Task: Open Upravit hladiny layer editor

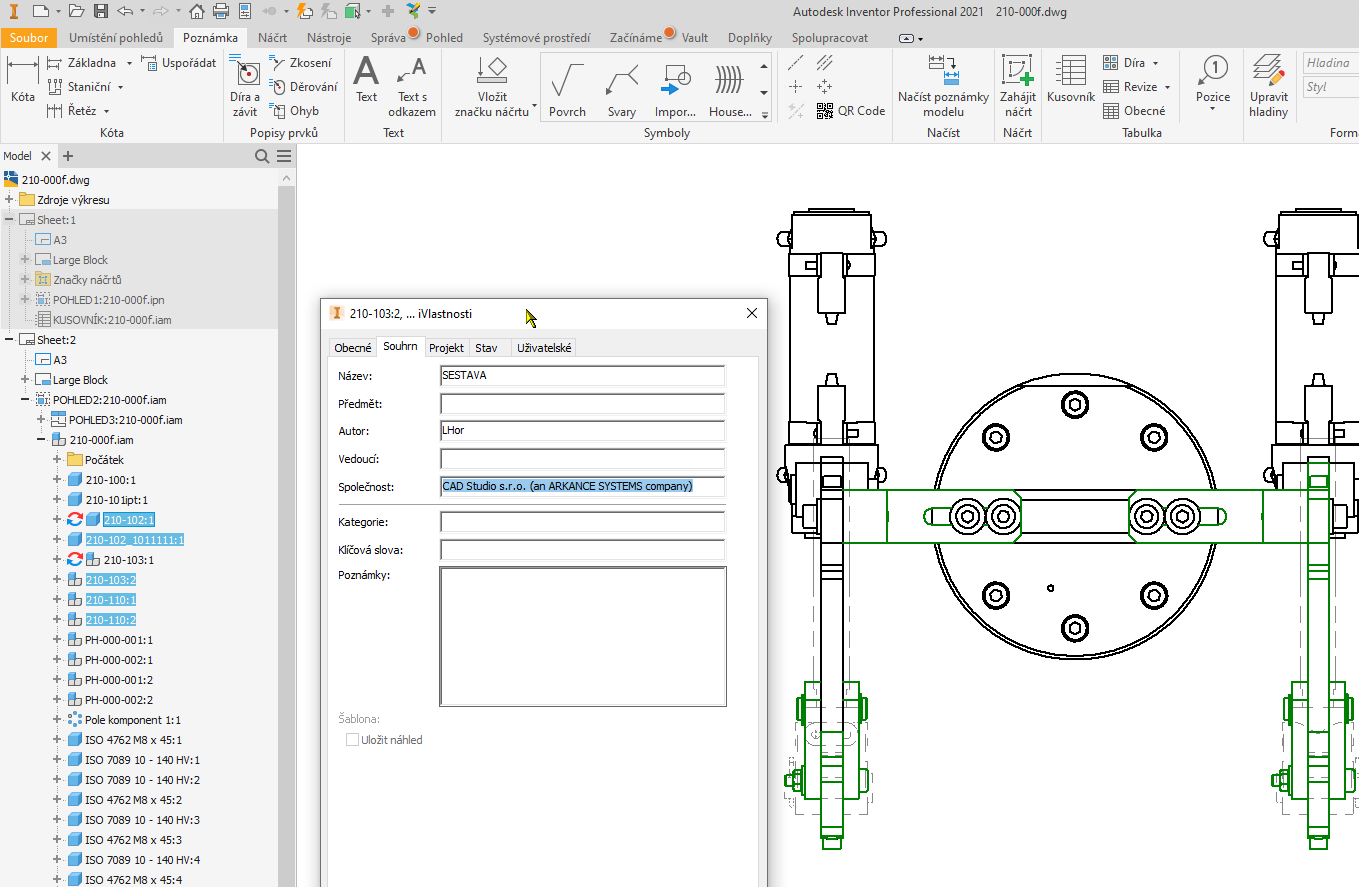Action: 1267,86
